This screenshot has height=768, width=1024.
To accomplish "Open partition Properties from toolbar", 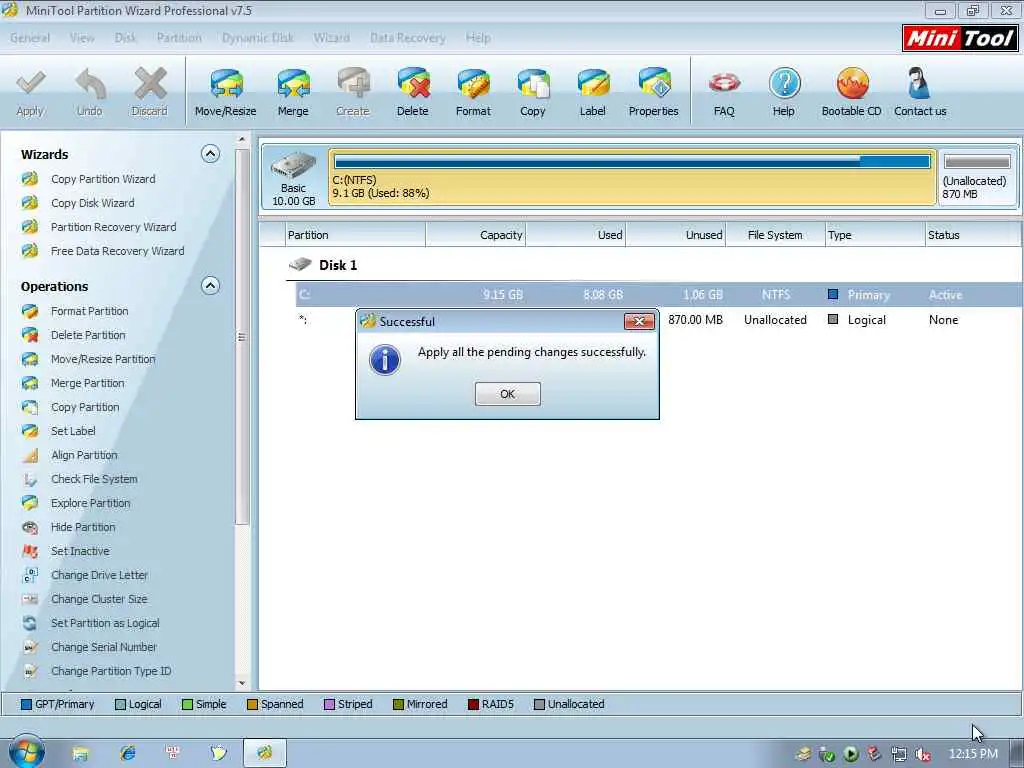I will coord(653,93).
